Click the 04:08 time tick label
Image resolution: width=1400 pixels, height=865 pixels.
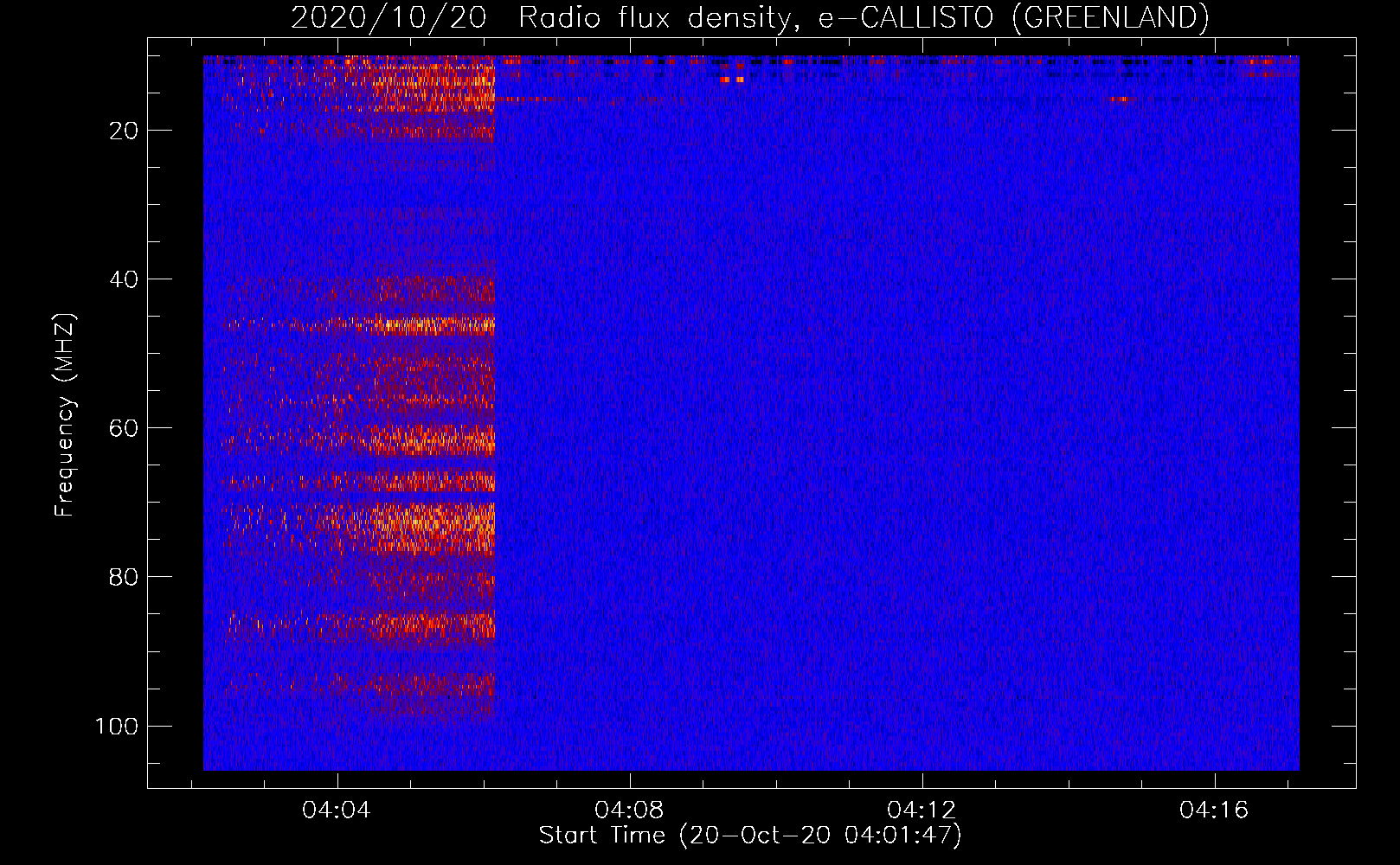629,810
